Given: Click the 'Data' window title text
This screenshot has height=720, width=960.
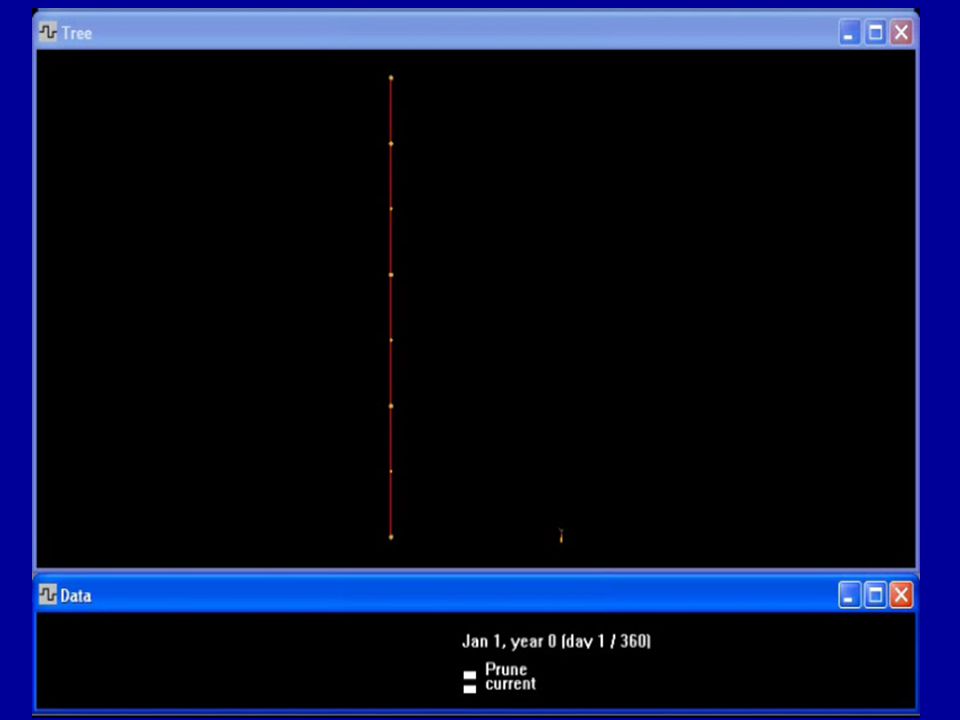Looking at the screenshot, I should (x=76, y=596).
